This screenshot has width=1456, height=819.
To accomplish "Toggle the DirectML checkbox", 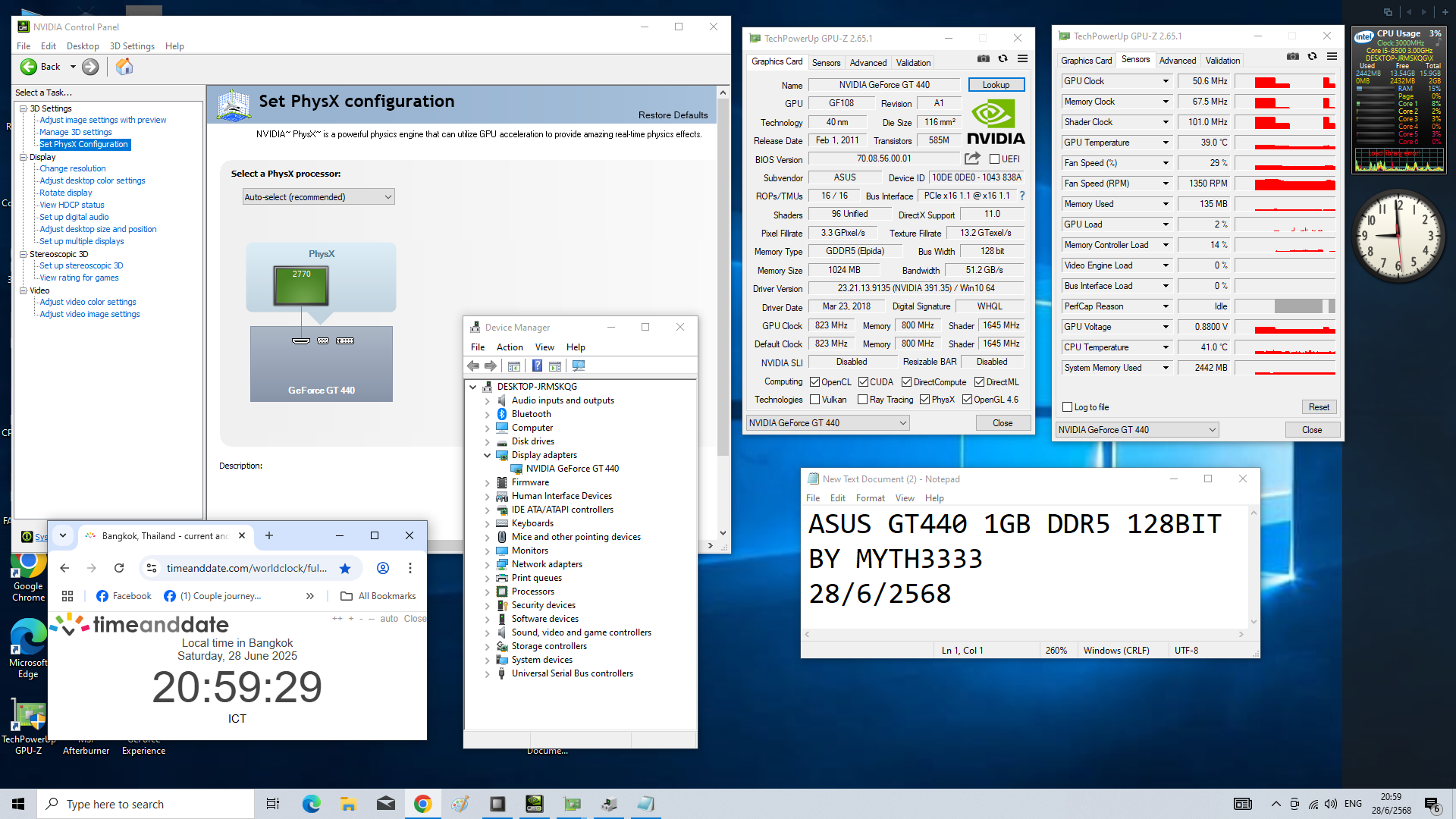I will pyautogui.click(x=979, y=382).
